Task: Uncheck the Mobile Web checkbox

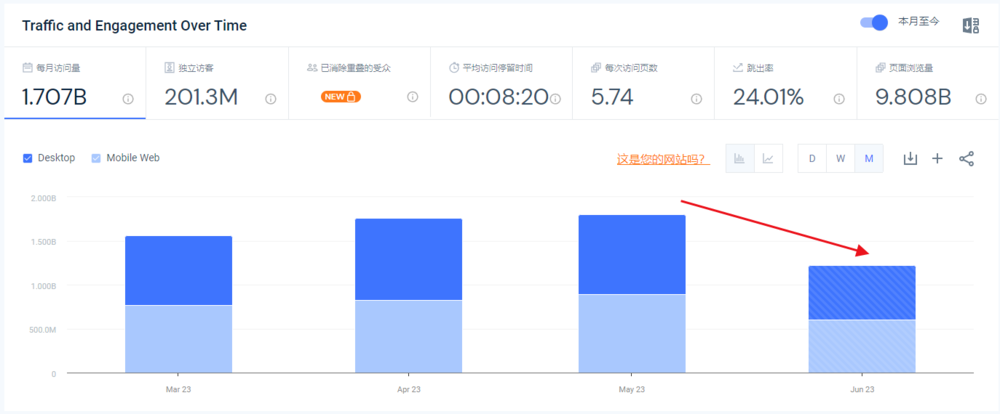Action: pyautogui.click(x=97, y=158)
